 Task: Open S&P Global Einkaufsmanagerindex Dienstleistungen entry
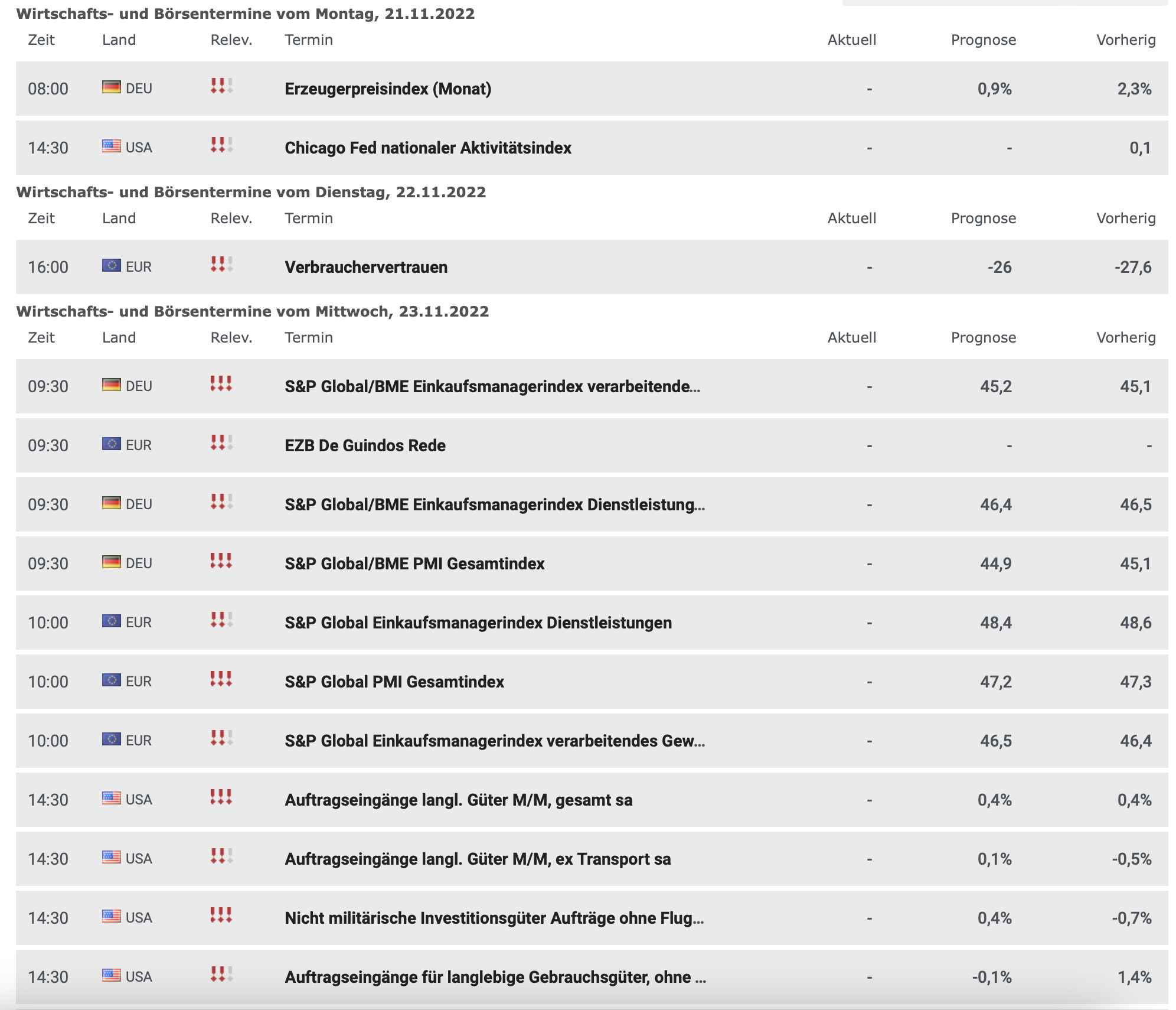[x=478, y=623]
